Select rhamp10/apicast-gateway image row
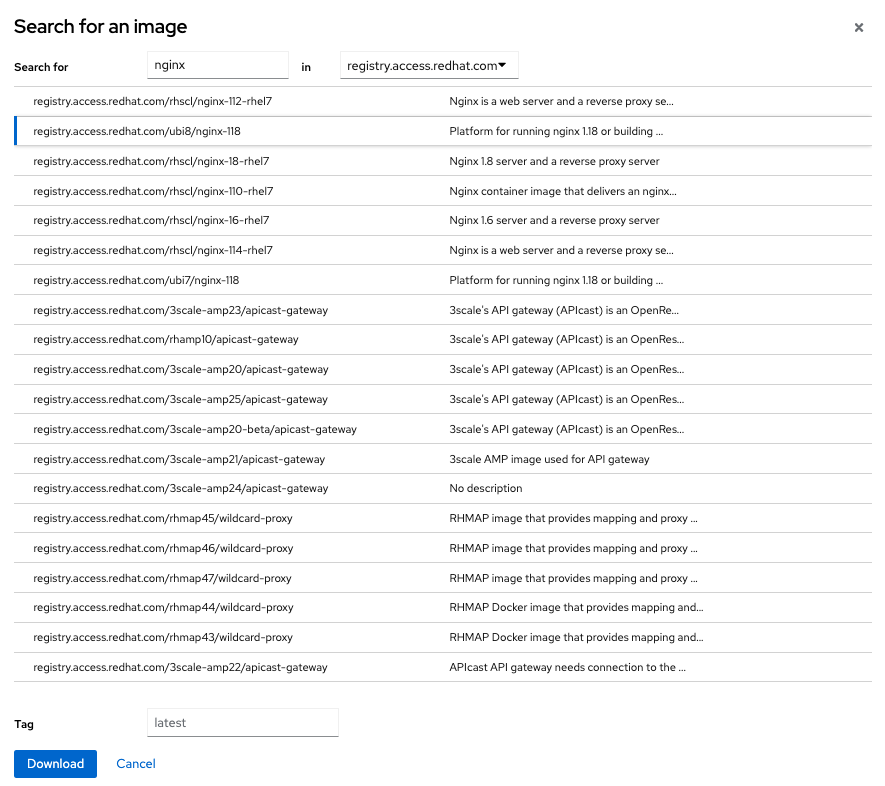This screenshot has width=885, height=786. [442, 339]
